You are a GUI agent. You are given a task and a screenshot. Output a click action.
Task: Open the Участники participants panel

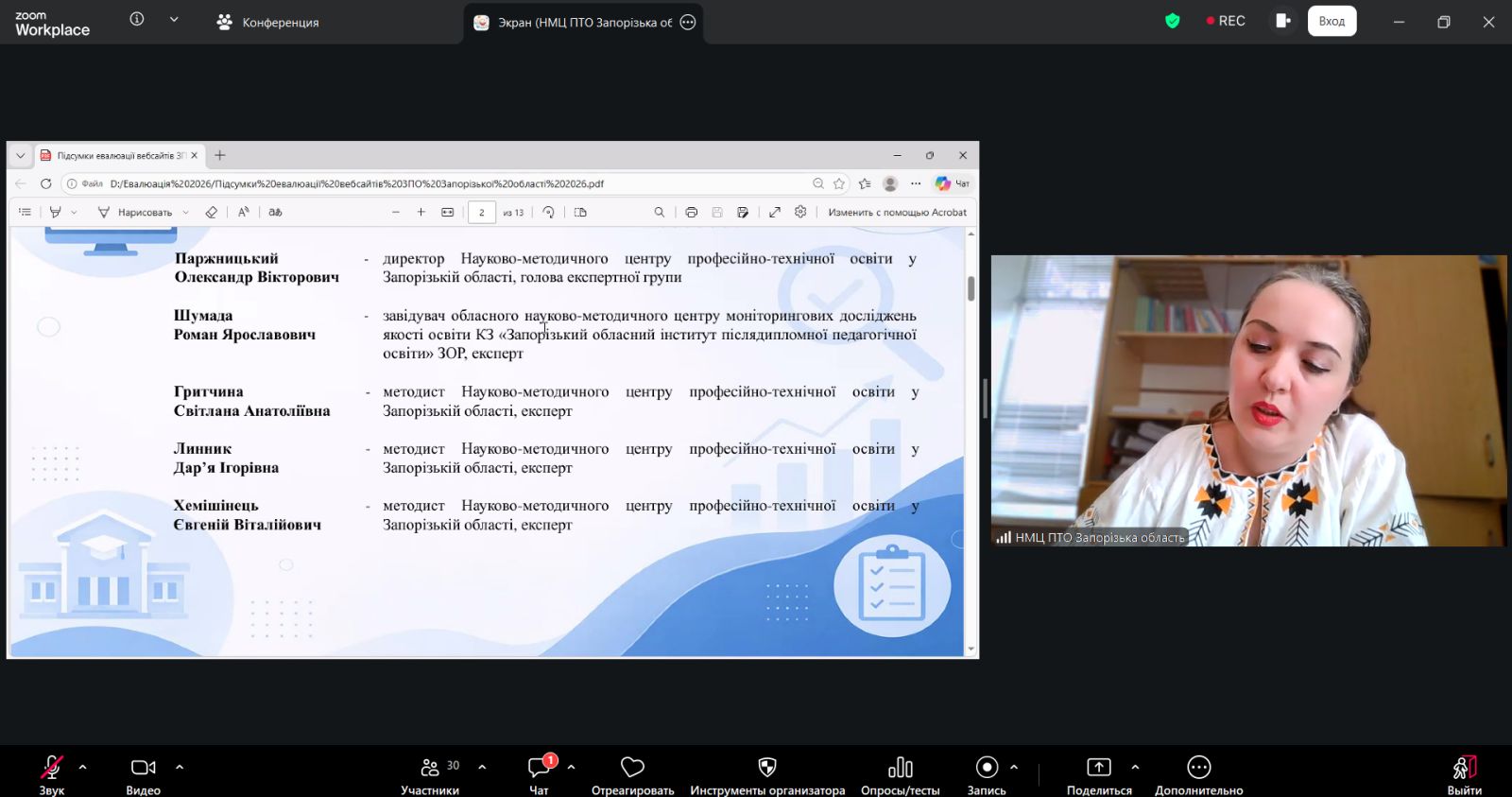coord(430,768)
